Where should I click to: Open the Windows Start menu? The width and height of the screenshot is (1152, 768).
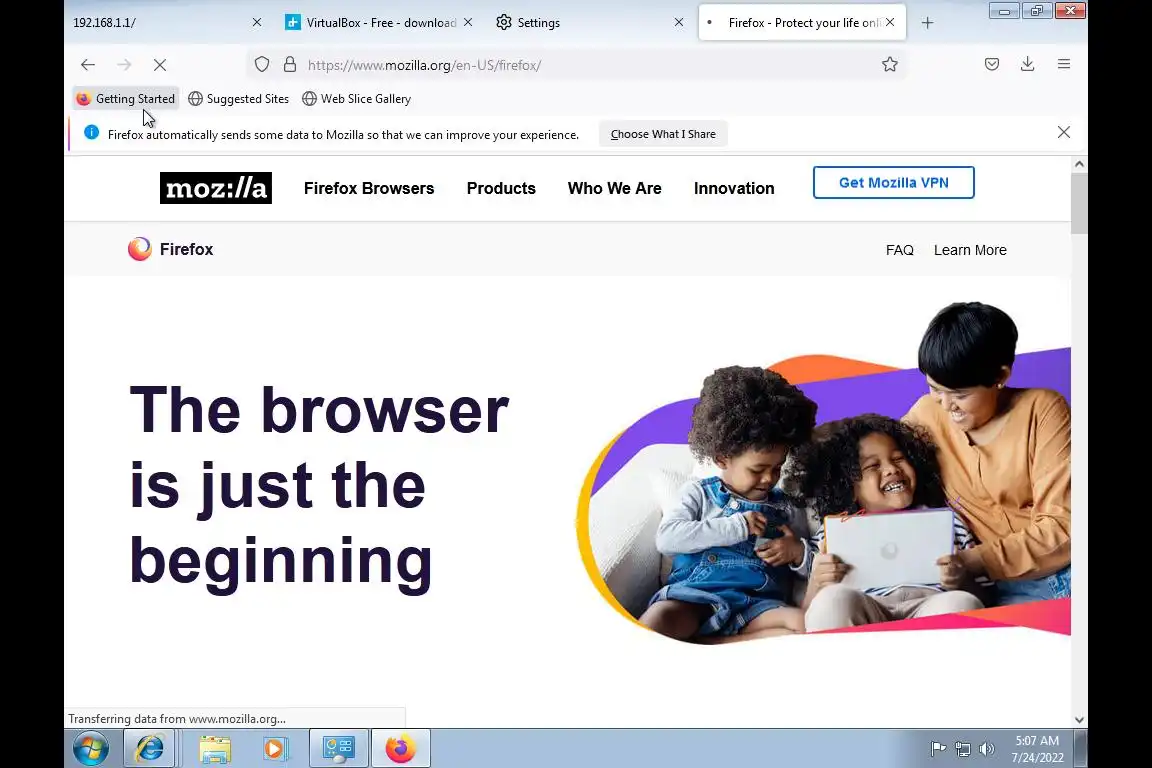pyautogui.click(x=91, y=749)
